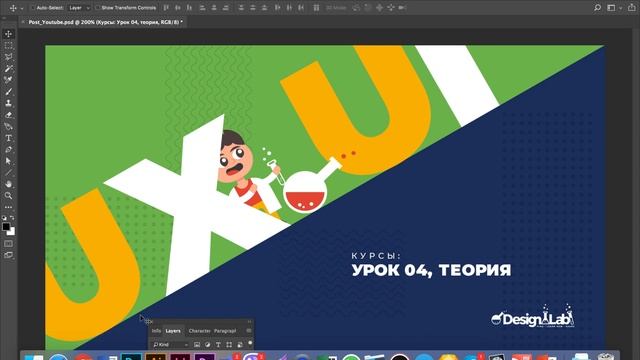640x360 pixels.
Task: Switch to the Info panel tab
Action: pyautogui.click(x=156, y=331)
